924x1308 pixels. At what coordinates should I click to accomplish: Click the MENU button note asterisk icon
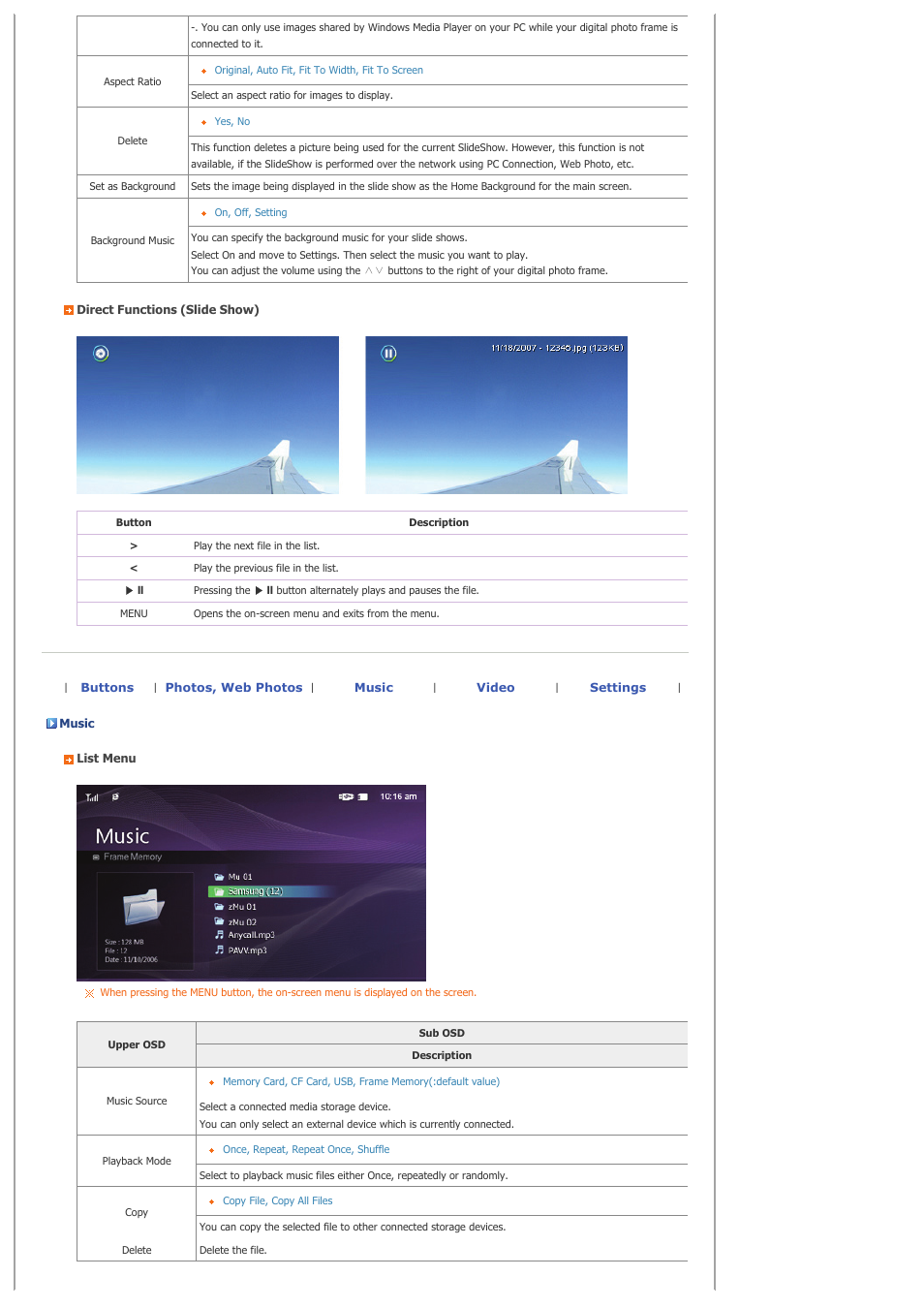click(90, 993)
